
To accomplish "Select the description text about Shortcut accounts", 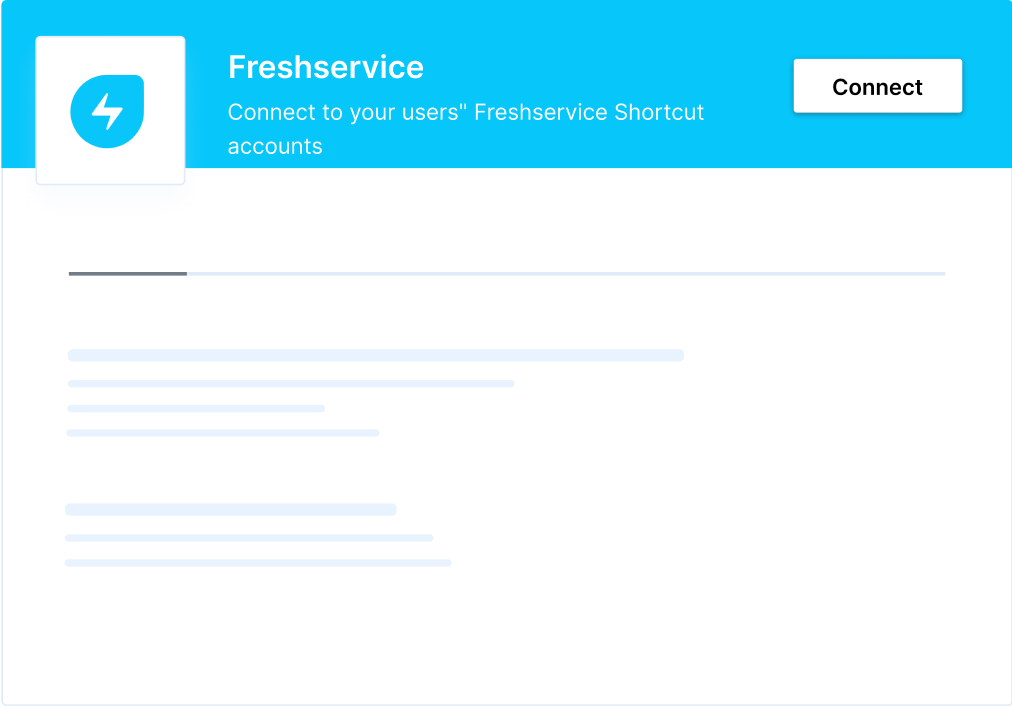I will point(466,129).
